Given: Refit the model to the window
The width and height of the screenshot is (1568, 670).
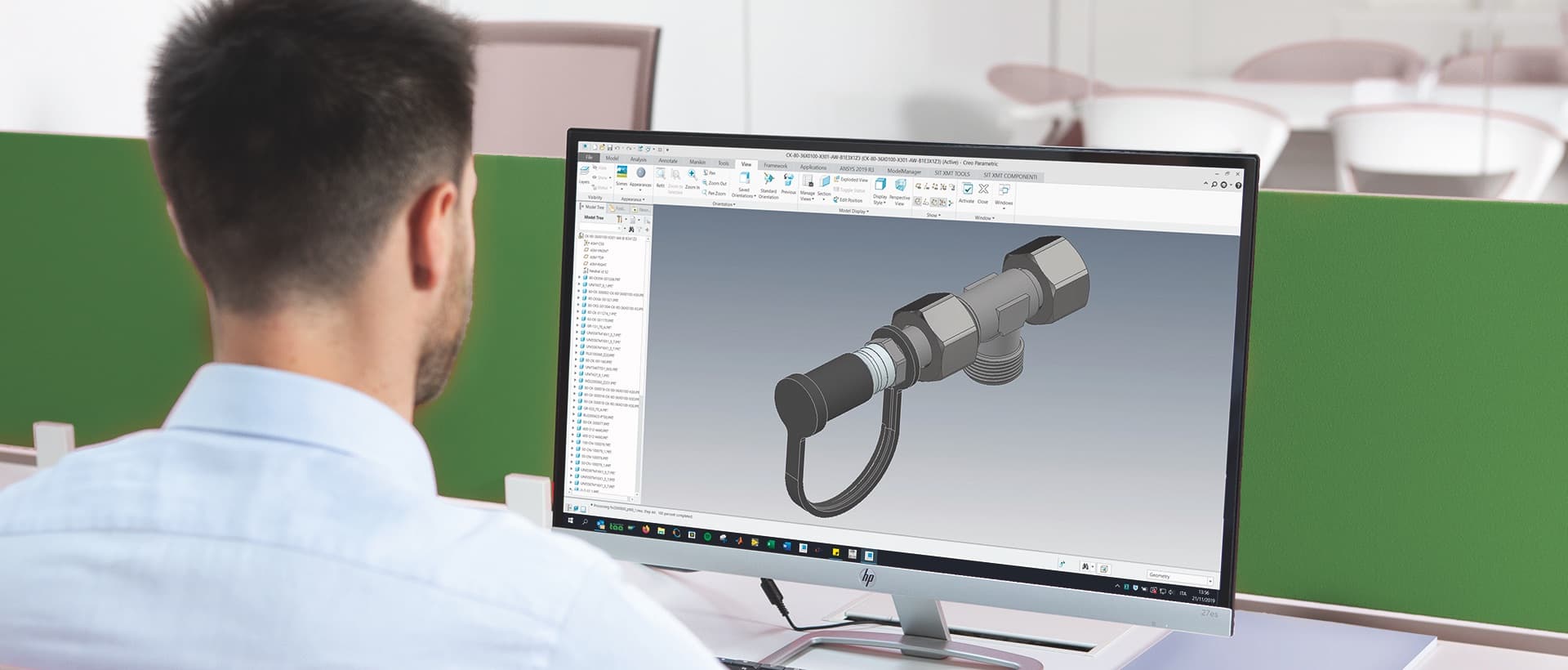Looking at the screenshot, I should click(x=661, y=178).
